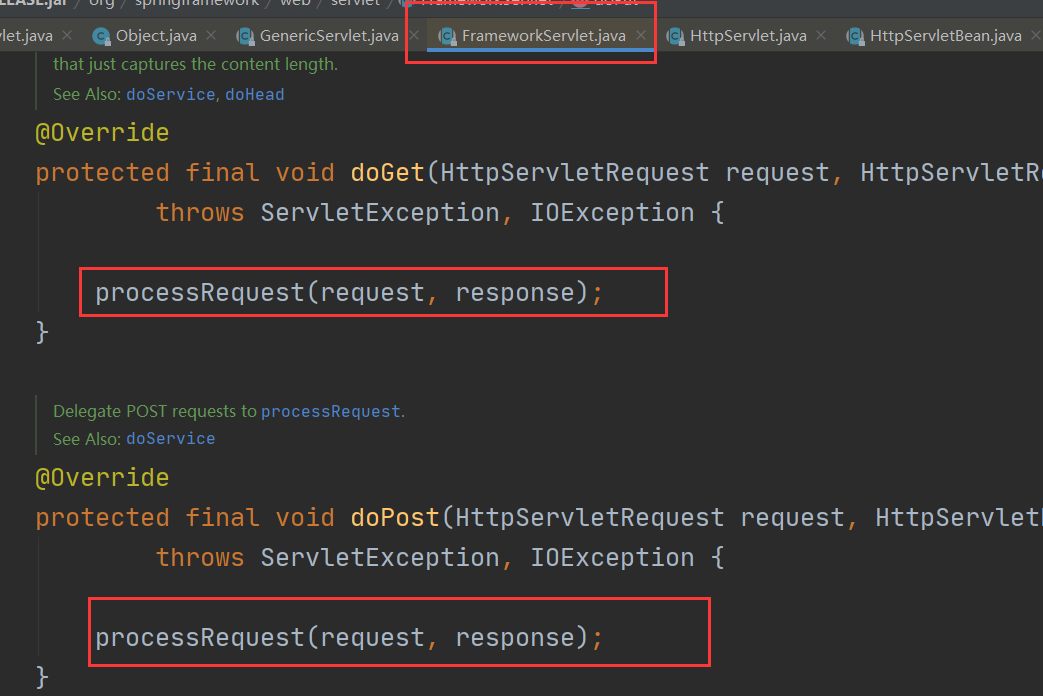The width and height of the screenshot is (1043, 696).
Task: Click the @Override annotation above doGet
Action: coord(102,133)
